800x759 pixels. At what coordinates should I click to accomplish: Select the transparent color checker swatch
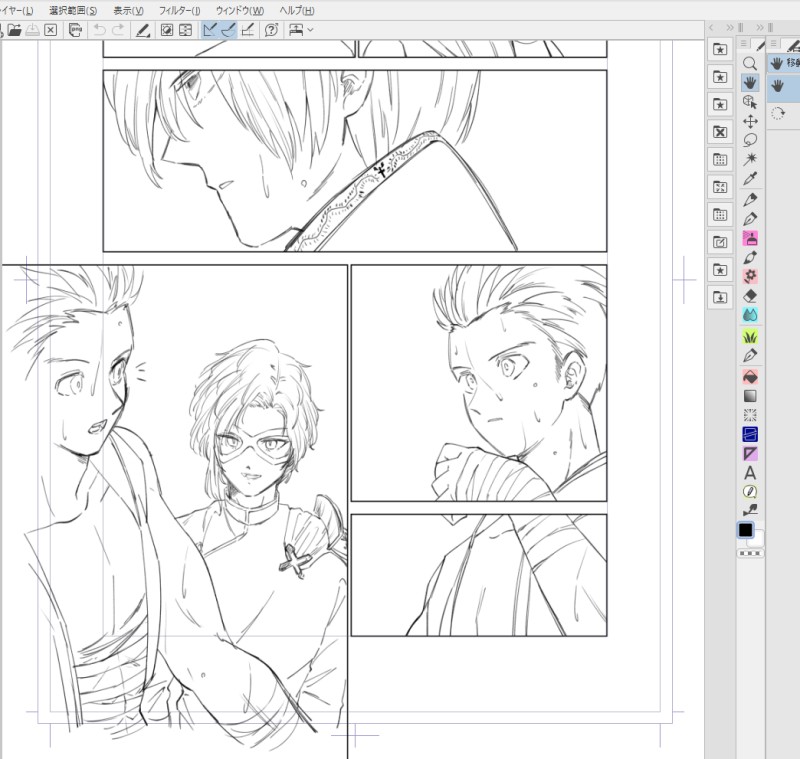coord(751,553)
